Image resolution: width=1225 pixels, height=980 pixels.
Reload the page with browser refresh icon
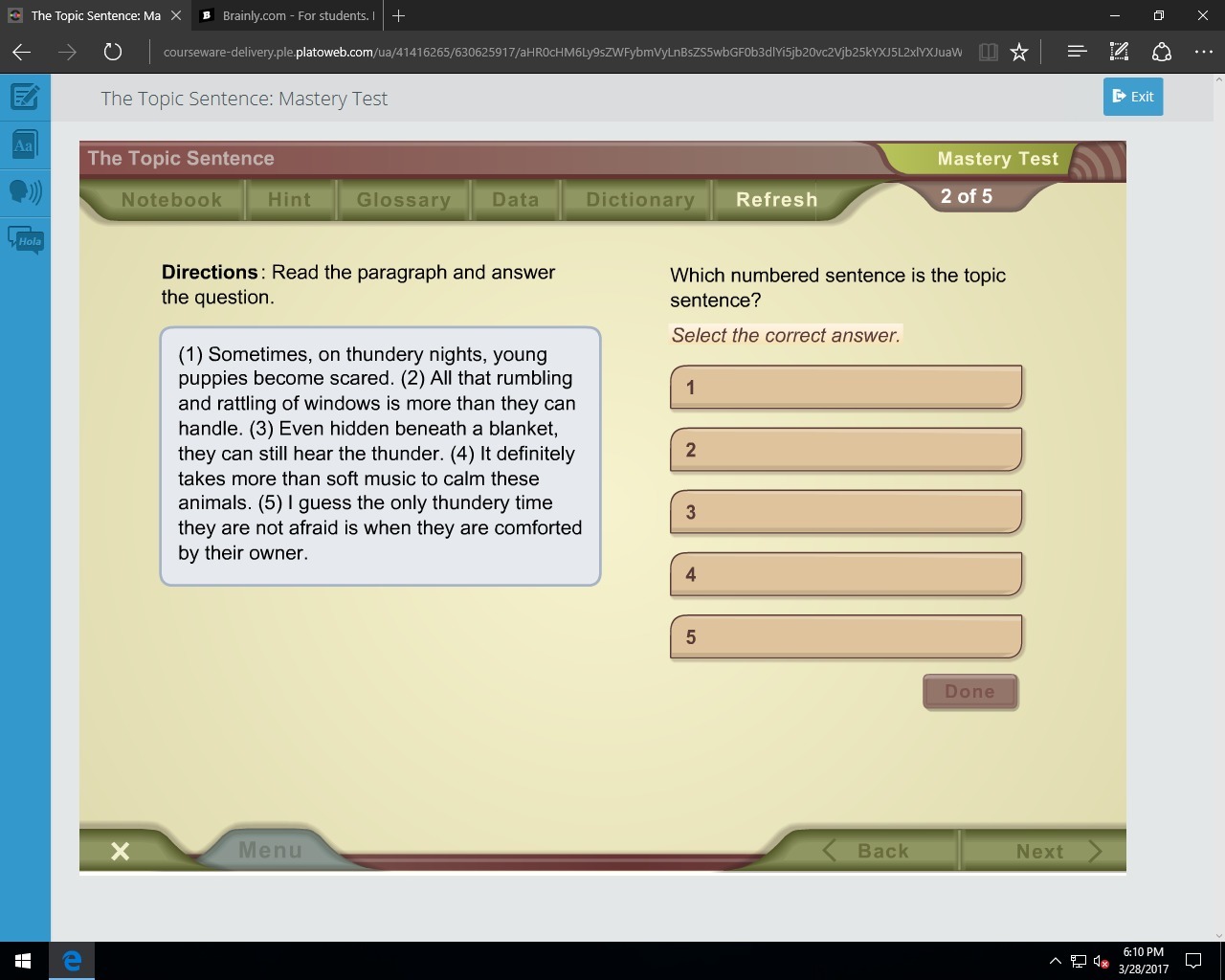click(112, 52)
